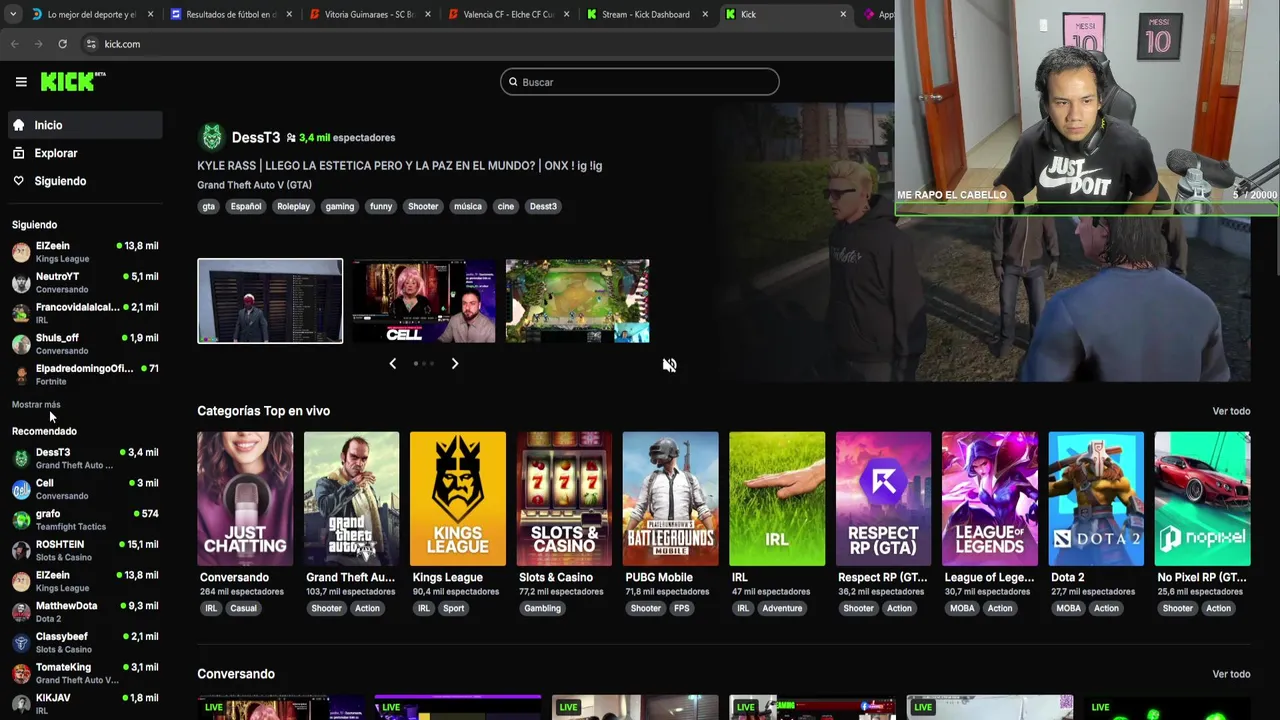Open IRL category card
Viewport: 1280px width, 720px height.
pyautogui.click(x=777, y=499)
